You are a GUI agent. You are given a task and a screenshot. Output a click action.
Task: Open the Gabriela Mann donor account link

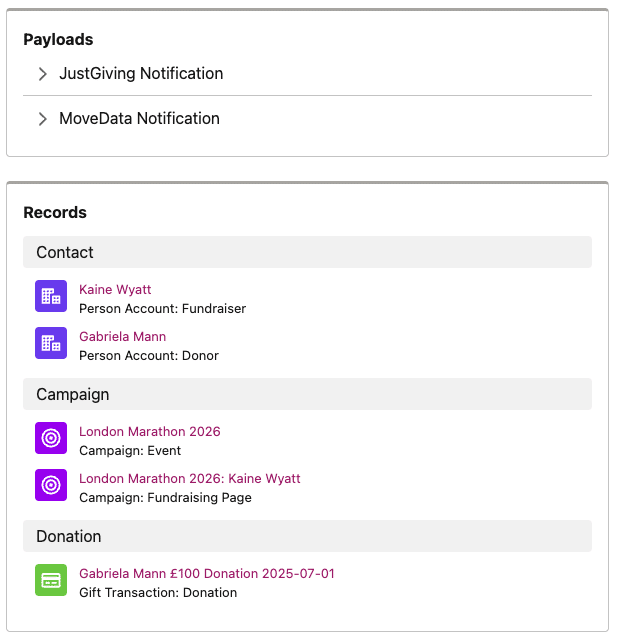click(x=122, y=337)
